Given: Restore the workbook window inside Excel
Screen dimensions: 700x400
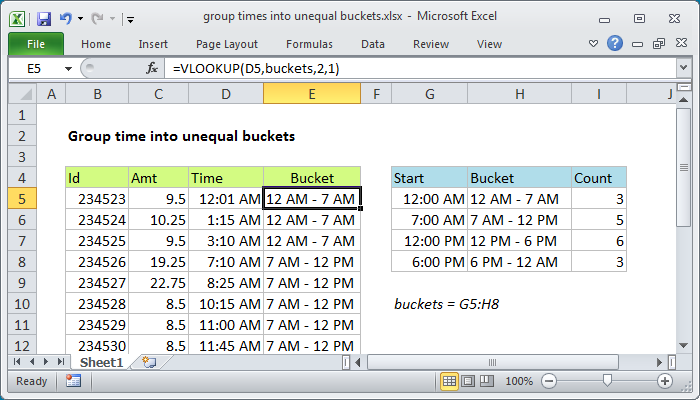Looking at the screenshot, I should 659,43.
